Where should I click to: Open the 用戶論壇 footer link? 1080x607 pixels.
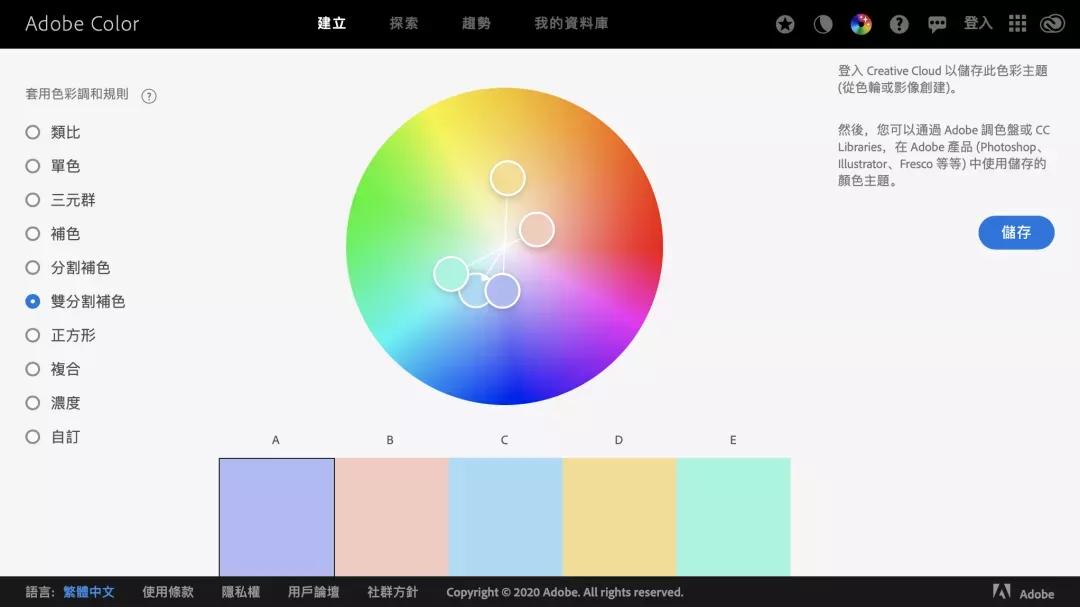click(313, 592)
